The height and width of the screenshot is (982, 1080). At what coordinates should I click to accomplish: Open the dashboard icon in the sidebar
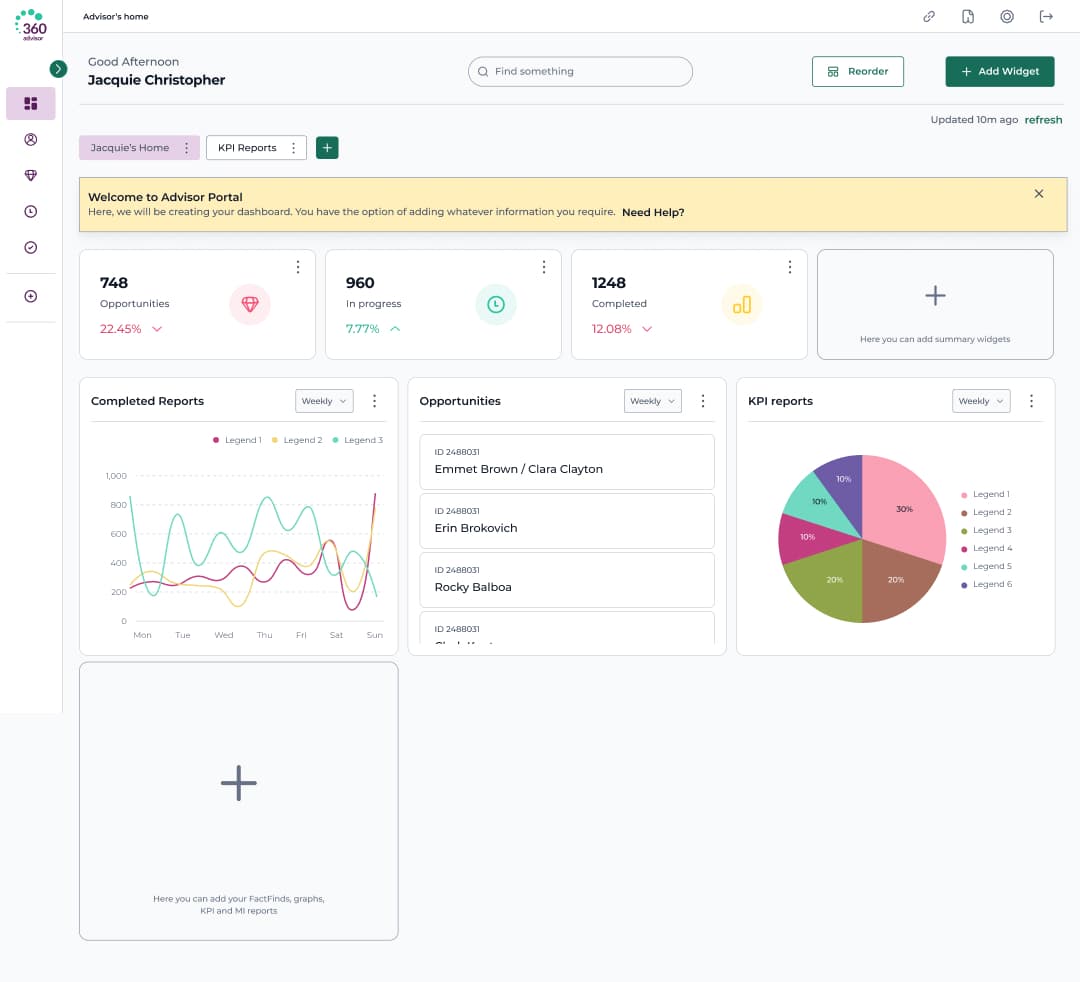31,103
